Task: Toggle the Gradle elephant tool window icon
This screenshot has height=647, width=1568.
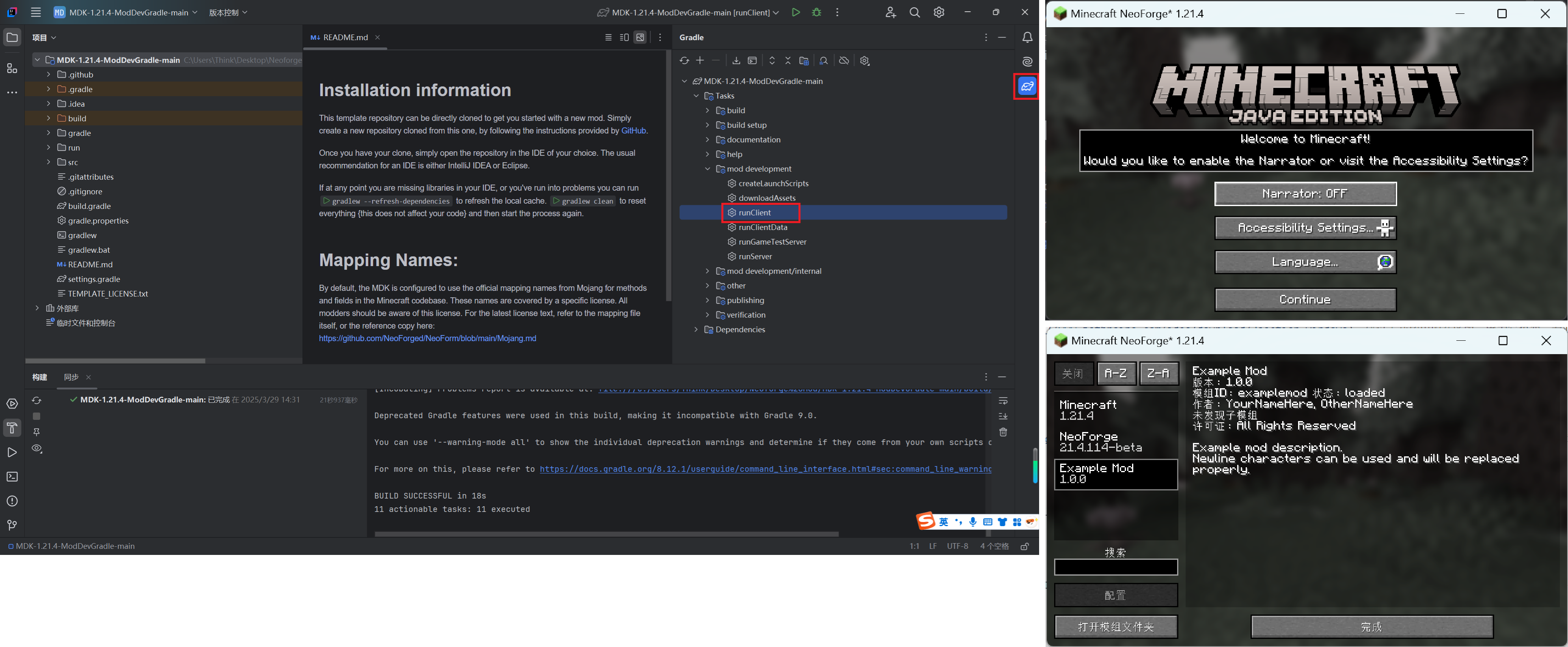Action: point(1027,86)
